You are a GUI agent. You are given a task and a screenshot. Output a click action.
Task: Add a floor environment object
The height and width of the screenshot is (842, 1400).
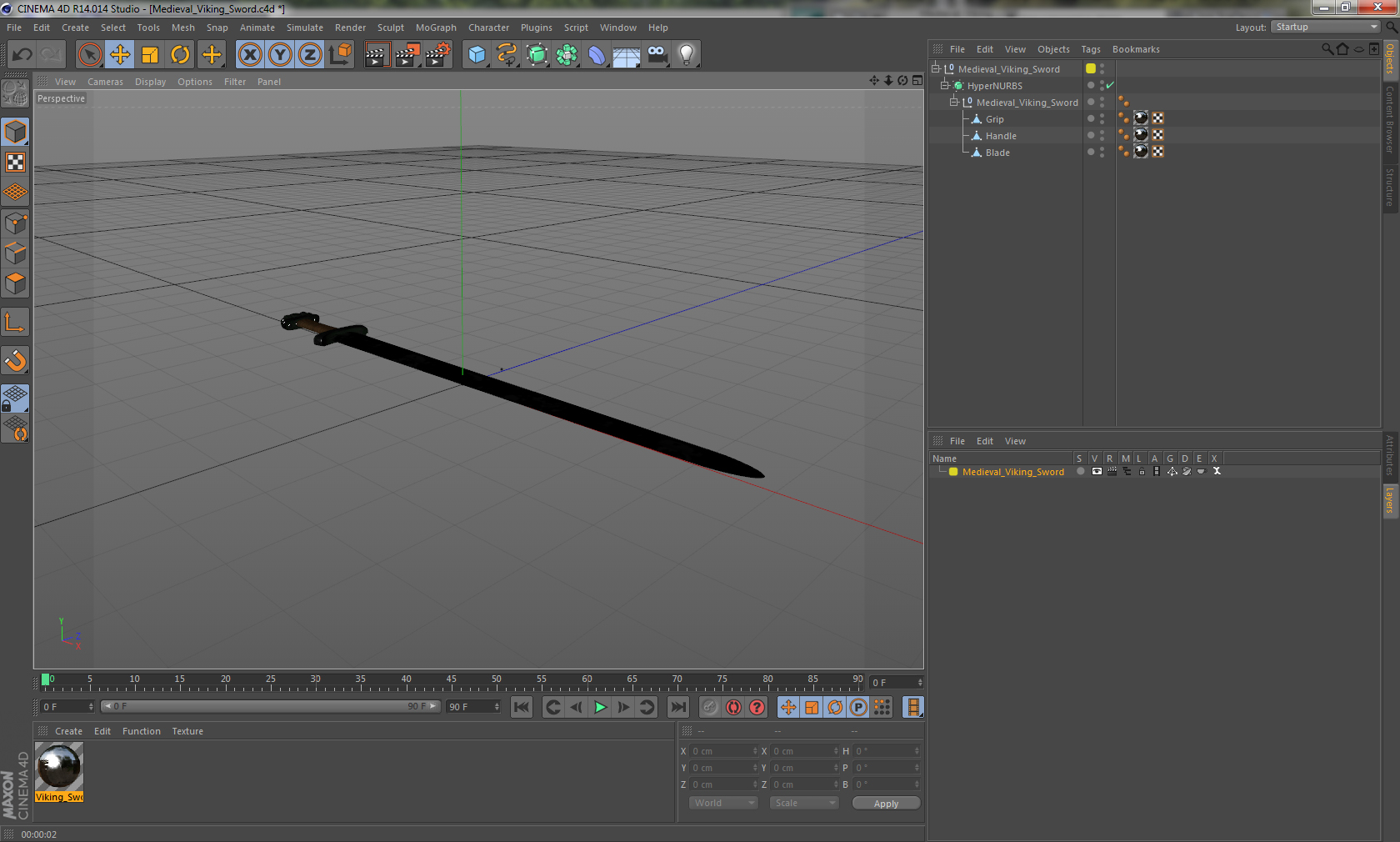[x=627, y=55]
